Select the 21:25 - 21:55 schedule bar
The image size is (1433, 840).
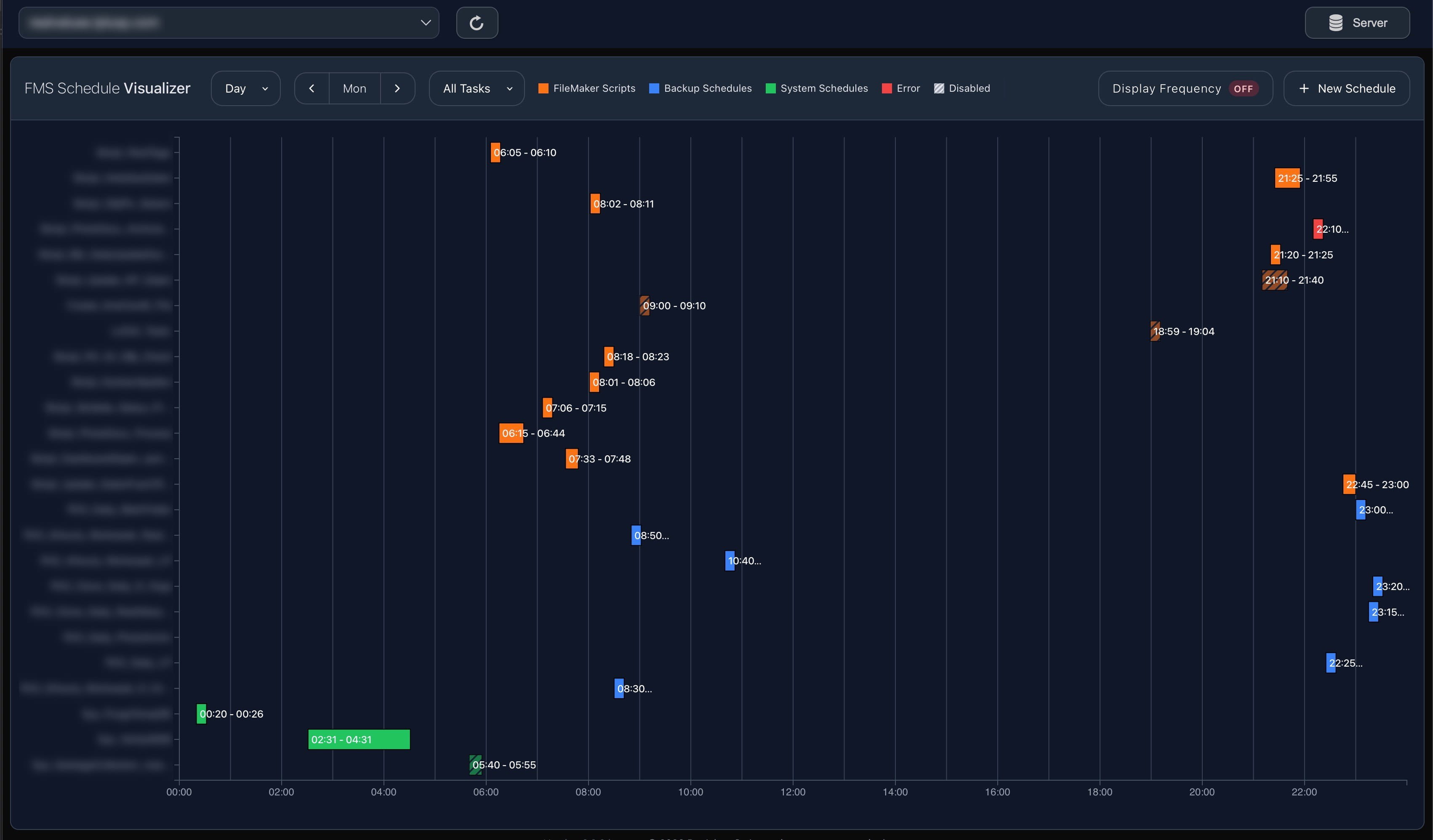pos(1287,178)
